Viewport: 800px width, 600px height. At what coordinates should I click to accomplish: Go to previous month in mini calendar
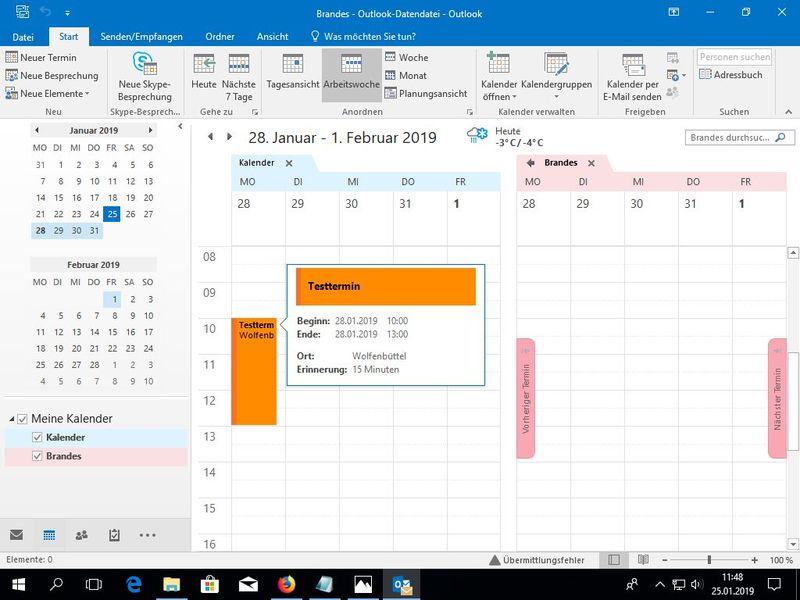(x=37, y=131)
